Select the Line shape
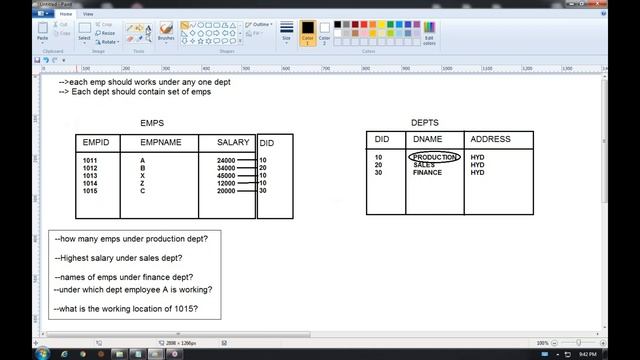This screenshot has height=360, width=640. (184, 25)
